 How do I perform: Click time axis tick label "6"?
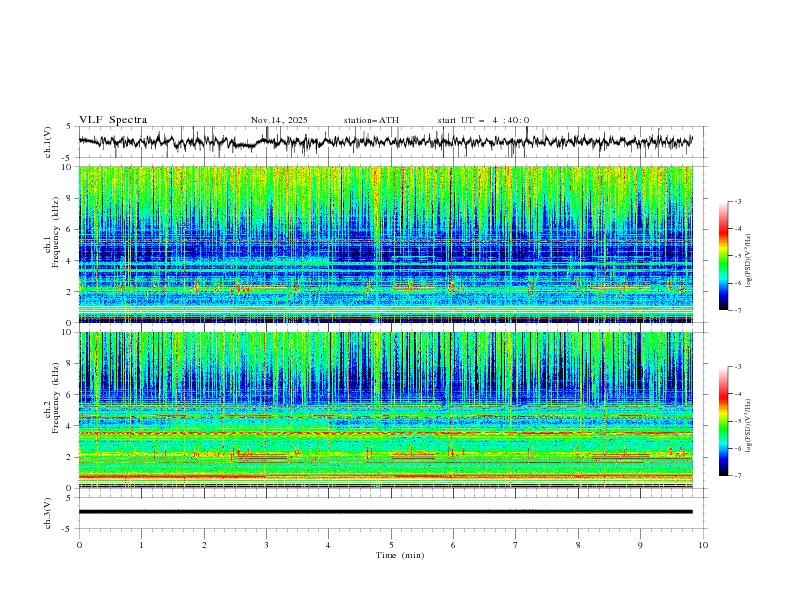[453, 545]
